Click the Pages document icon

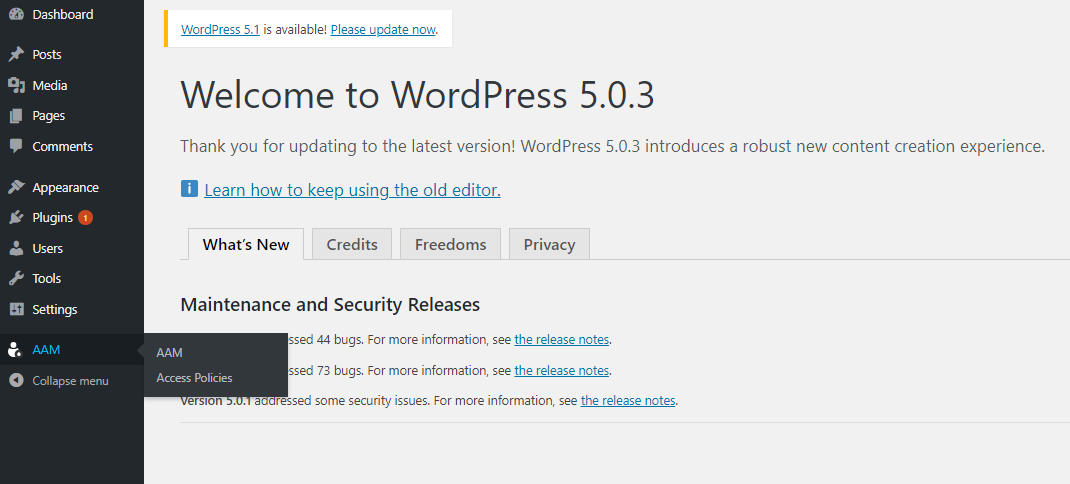point(16,116)
